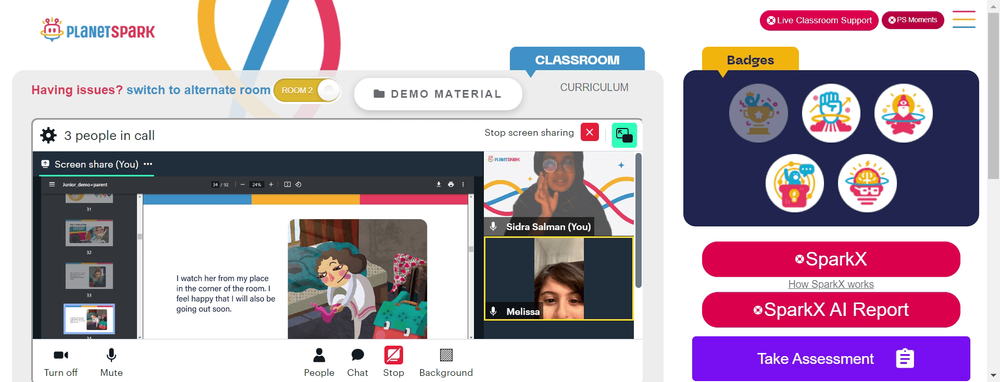Open Background effects
1000x382 pixels.
446,362
